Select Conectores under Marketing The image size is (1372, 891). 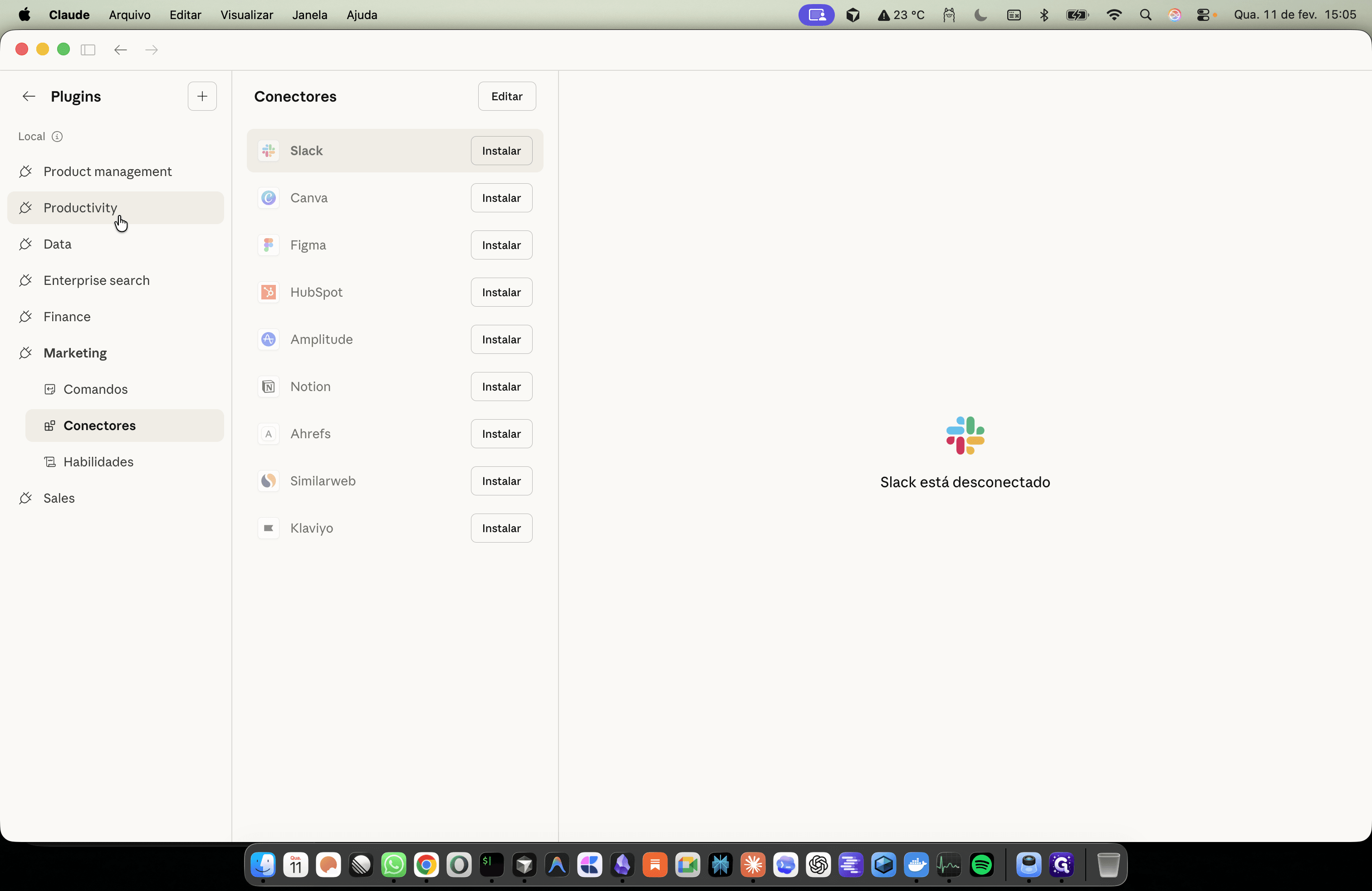pos(124,426)
